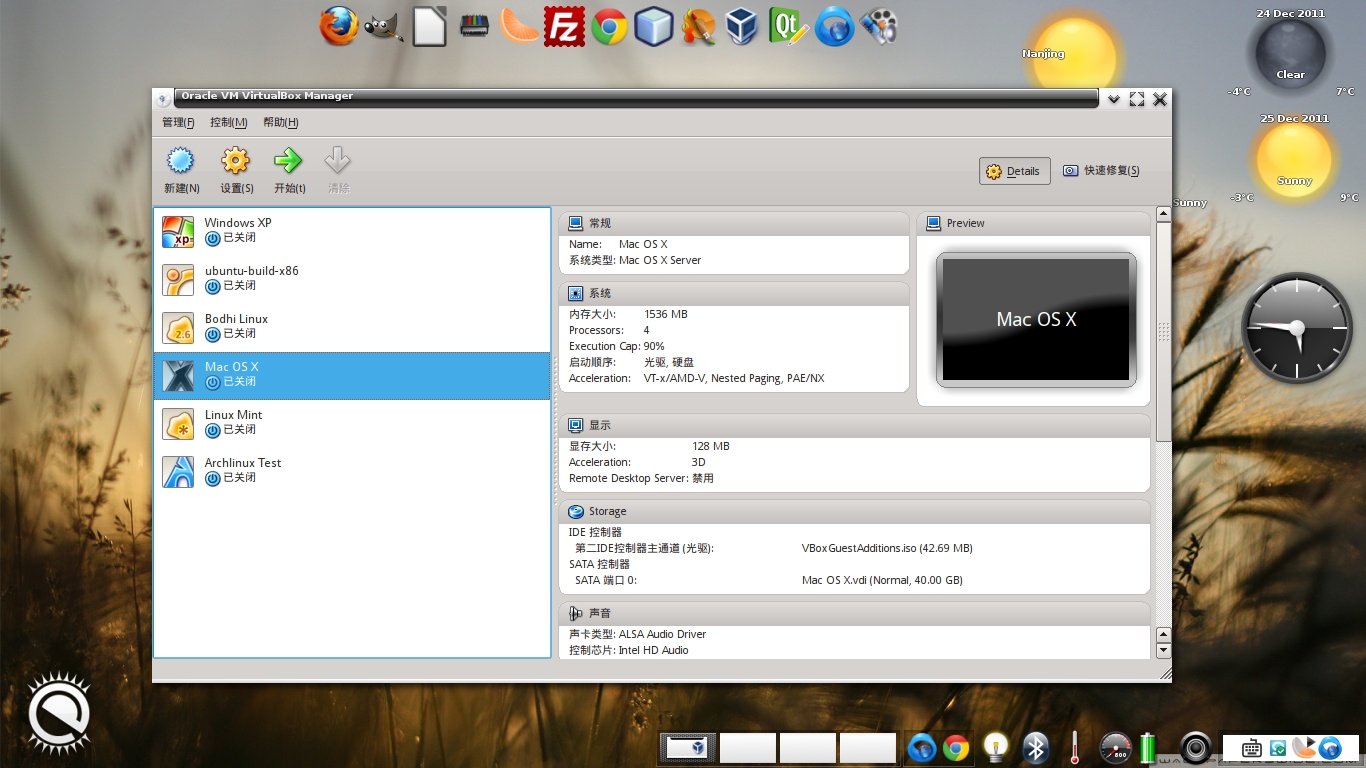Screen dimensions: 1366x768
Task: Select the ubuntu-build-x86 VM icon
Action: click(x=178, y=279)
